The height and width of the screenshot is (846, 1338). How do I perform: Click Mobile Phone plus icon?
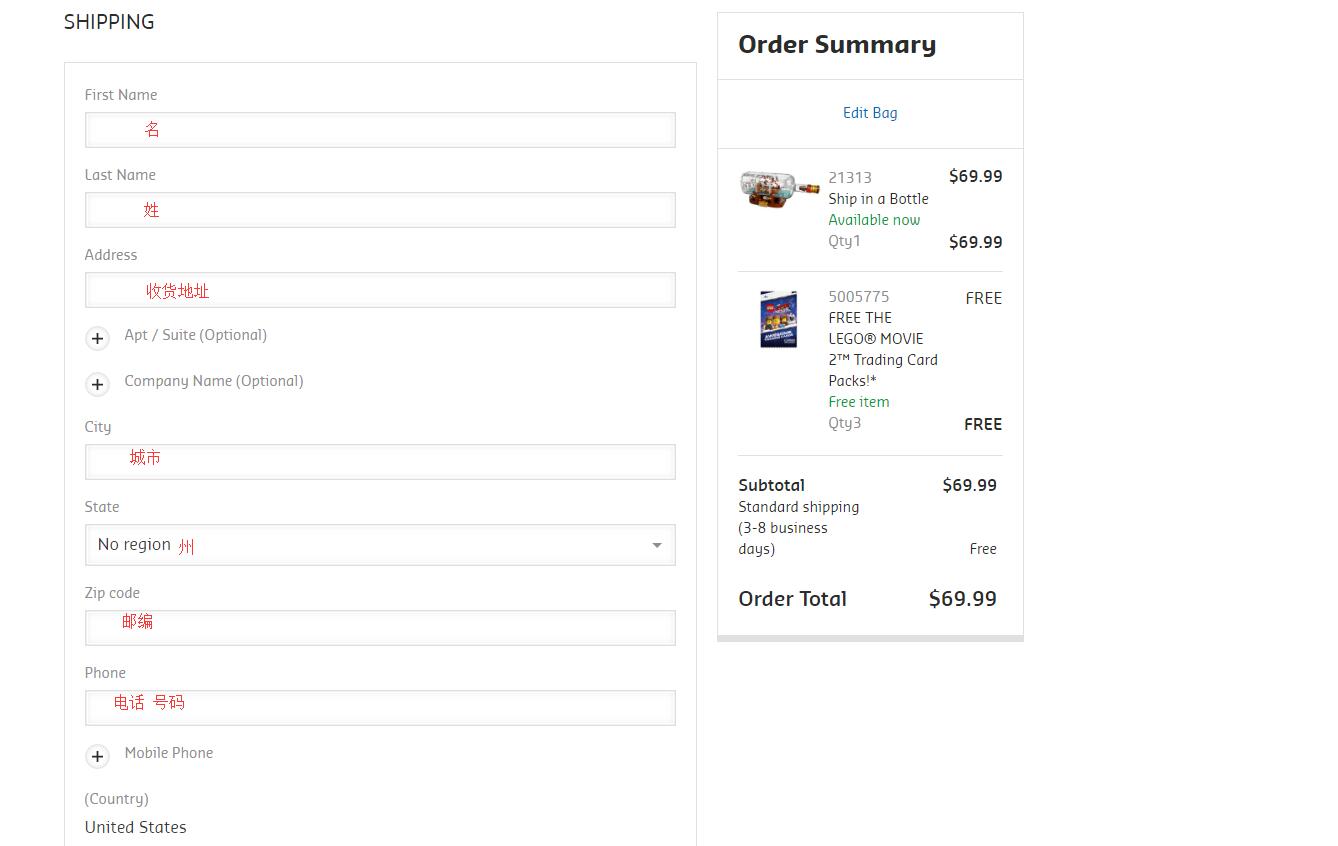click(97, 756)
